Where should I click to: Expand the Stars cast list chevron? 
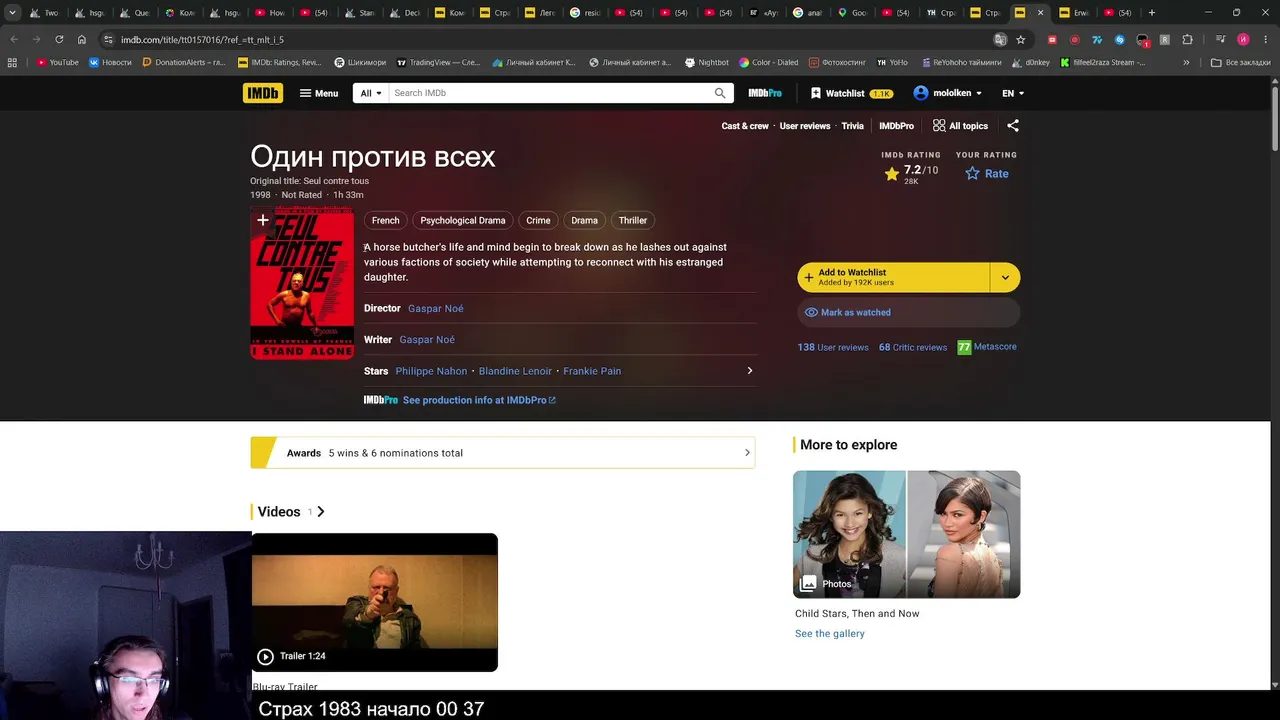click(x=750, y=371)
